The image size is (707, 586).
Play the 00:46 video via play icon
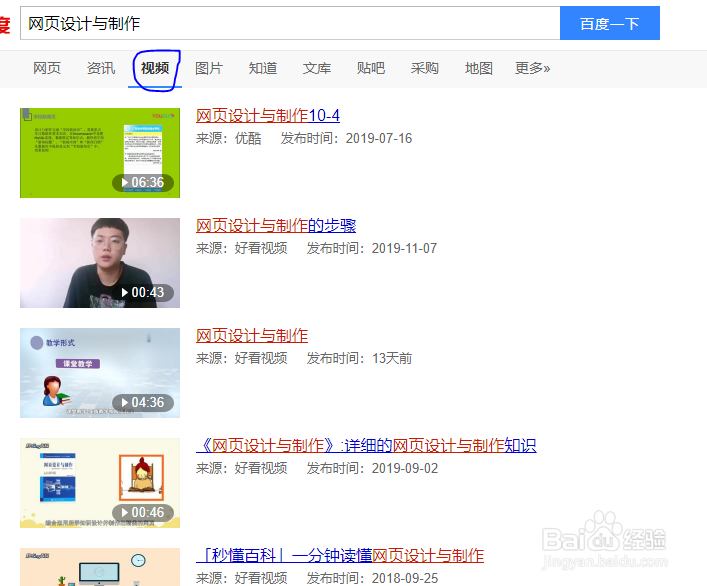point(125,513)
